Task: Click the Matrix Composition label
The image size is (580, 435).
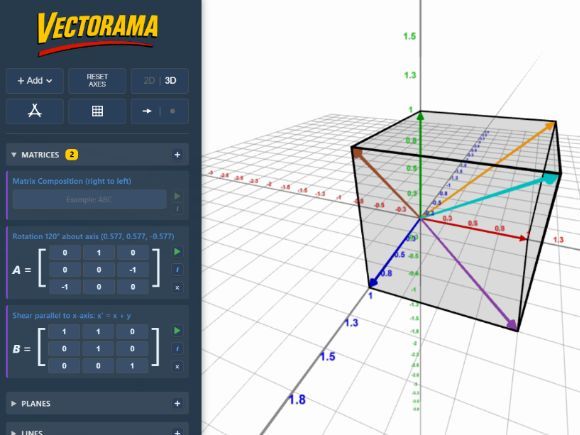Action: point(72,181)
